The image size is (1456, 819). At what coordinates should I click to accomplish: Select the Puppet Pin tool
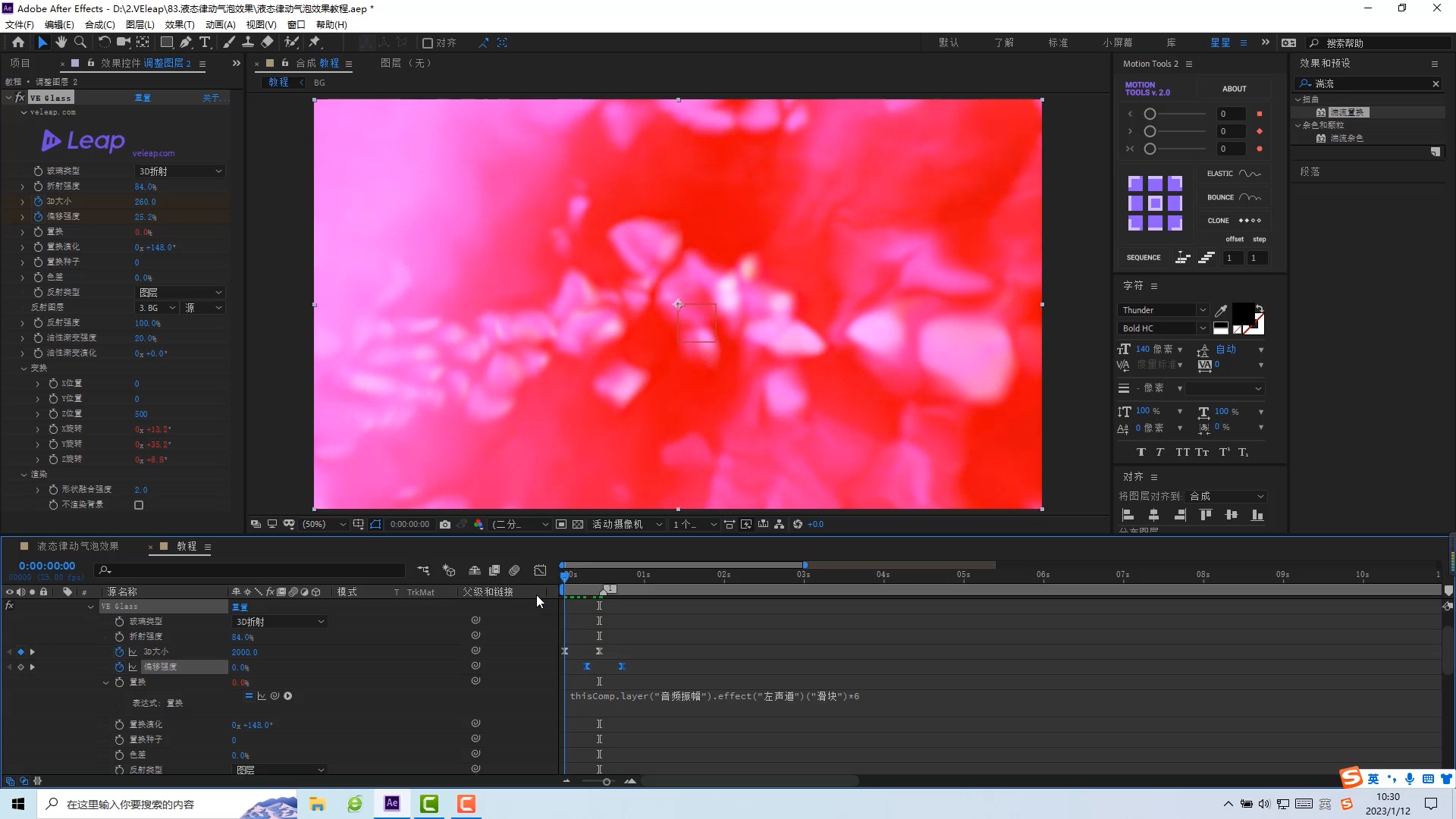(315, 42)
